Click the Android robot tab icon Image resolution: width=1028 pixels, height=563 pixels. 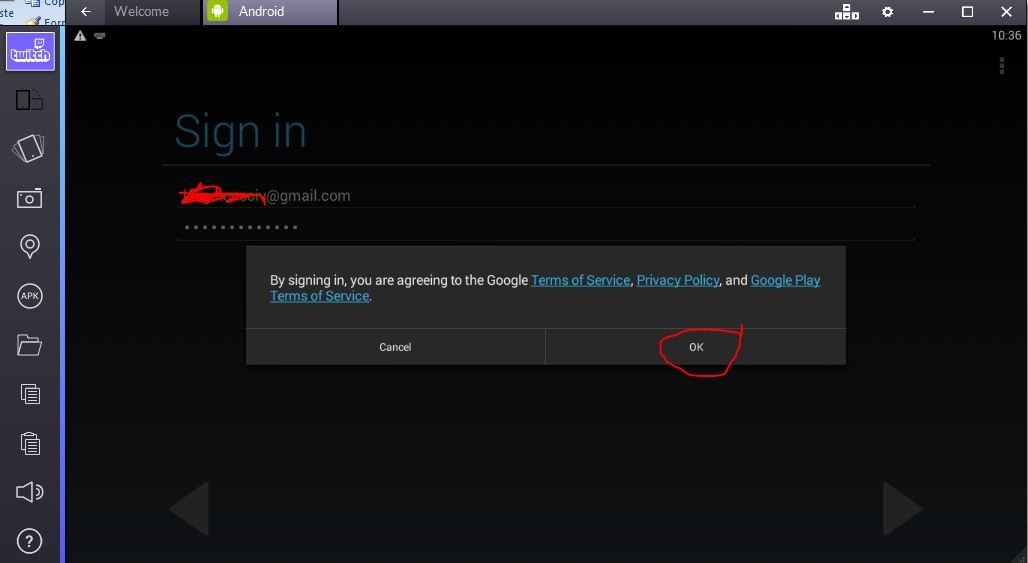click(x=218, y=11)
